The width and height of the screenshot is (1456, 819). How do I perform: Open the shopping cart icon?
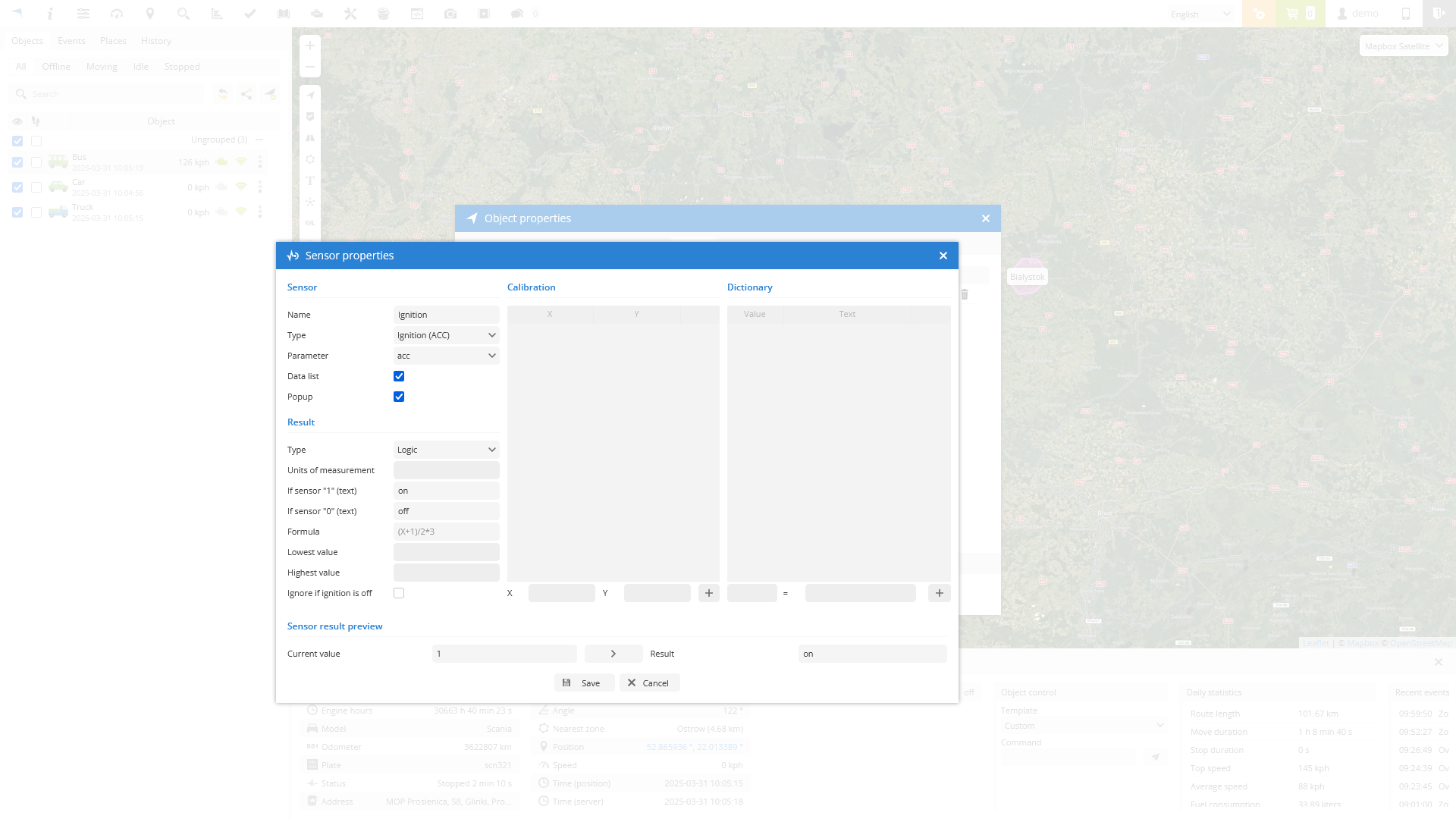(1292, 14)
